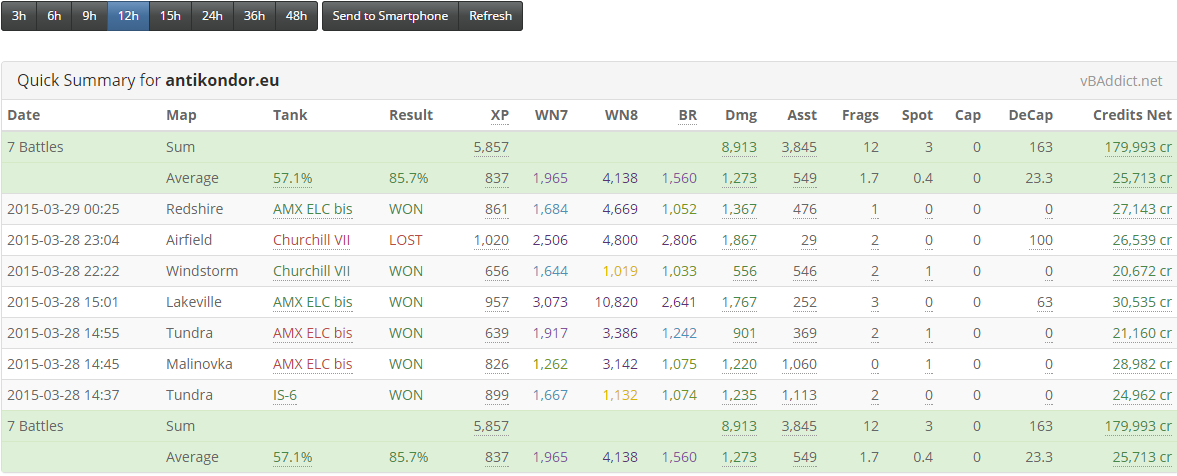Select the 36h time range
The height and width of the screenshot is (476, 1177).
point(254,16)
